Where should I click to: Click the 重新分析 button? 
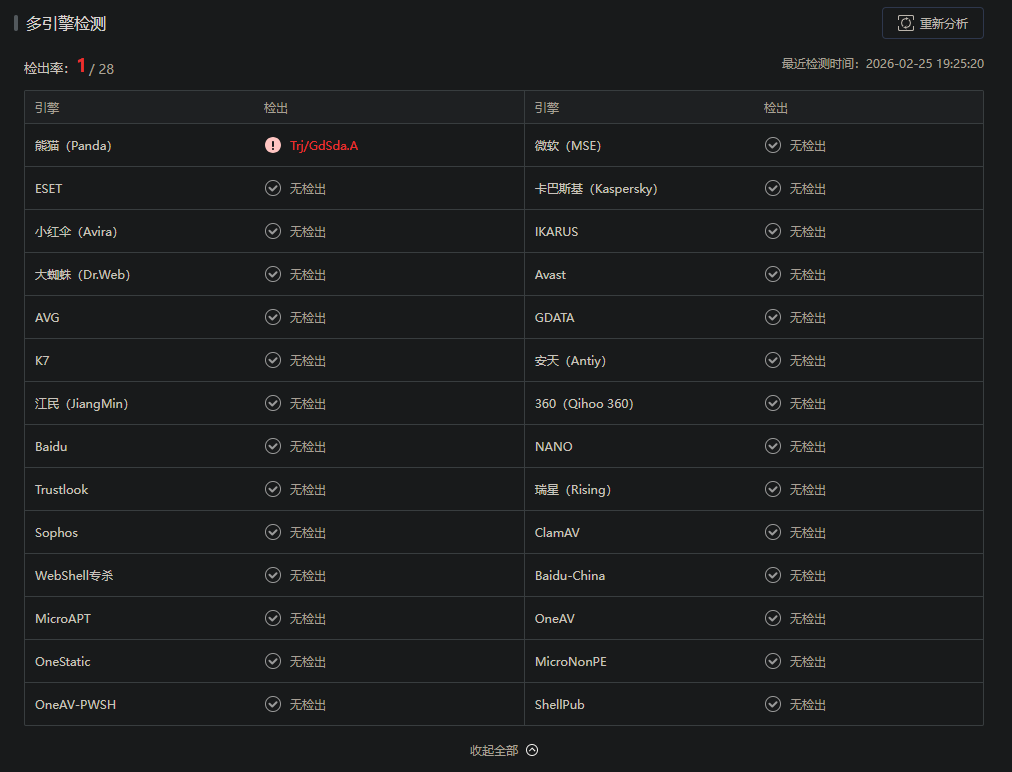pos(933,23)
